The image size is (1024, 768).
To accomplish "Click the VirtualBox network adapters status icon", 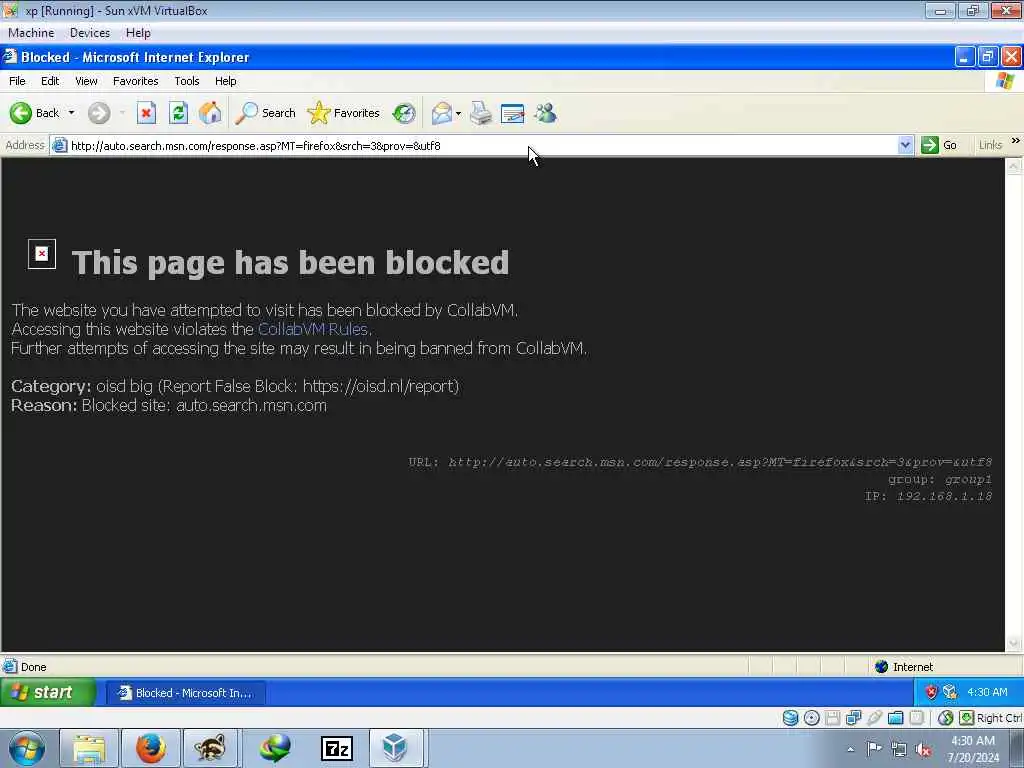I will pos(853,718).
